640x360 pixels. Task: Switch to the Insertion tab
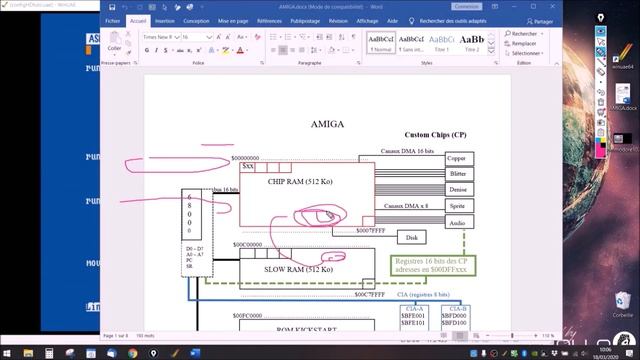click(x=165, y=21)
